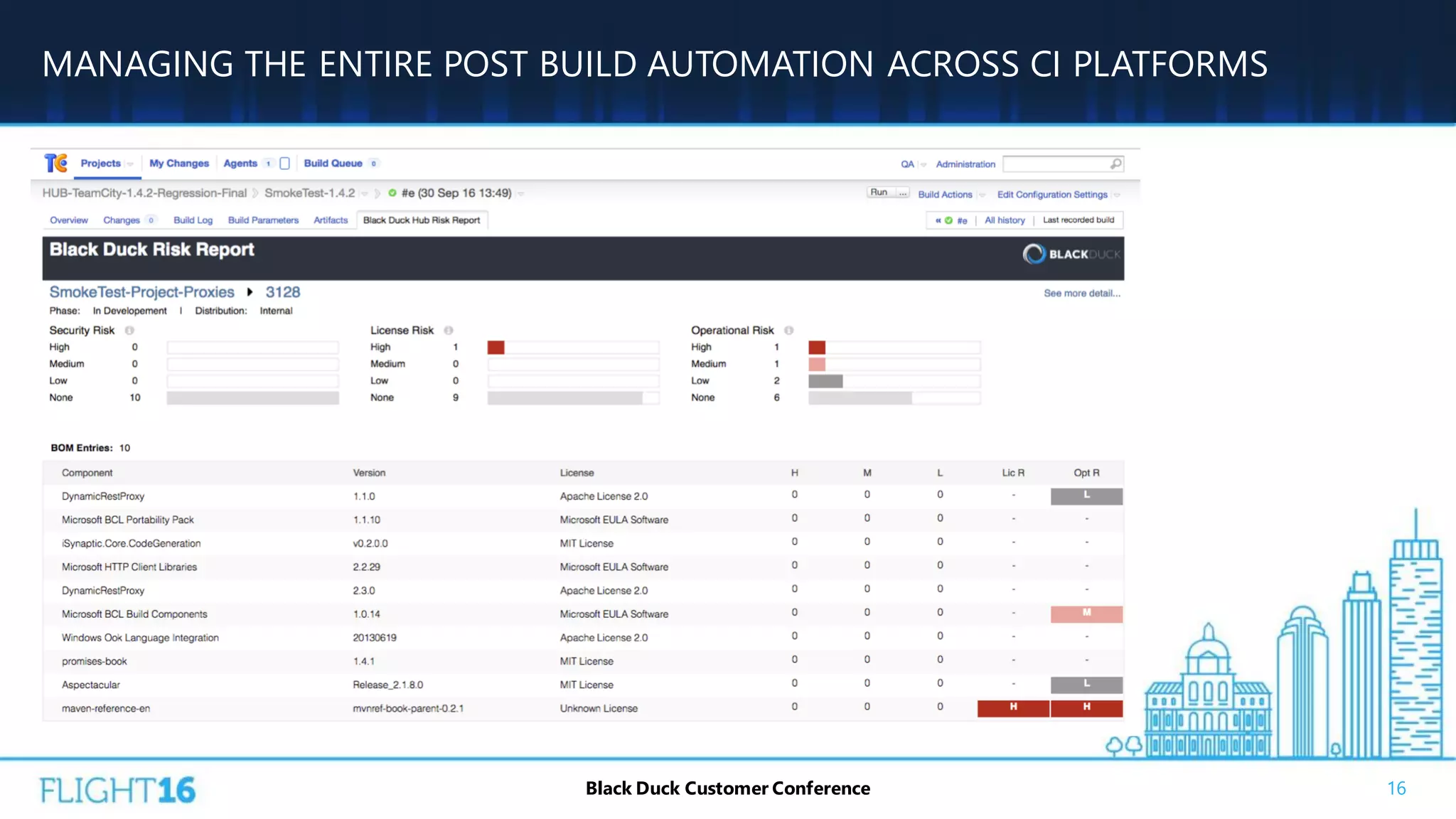Switch to the Changes tab
Viewport: 1456px width, 819px height.
122,220
